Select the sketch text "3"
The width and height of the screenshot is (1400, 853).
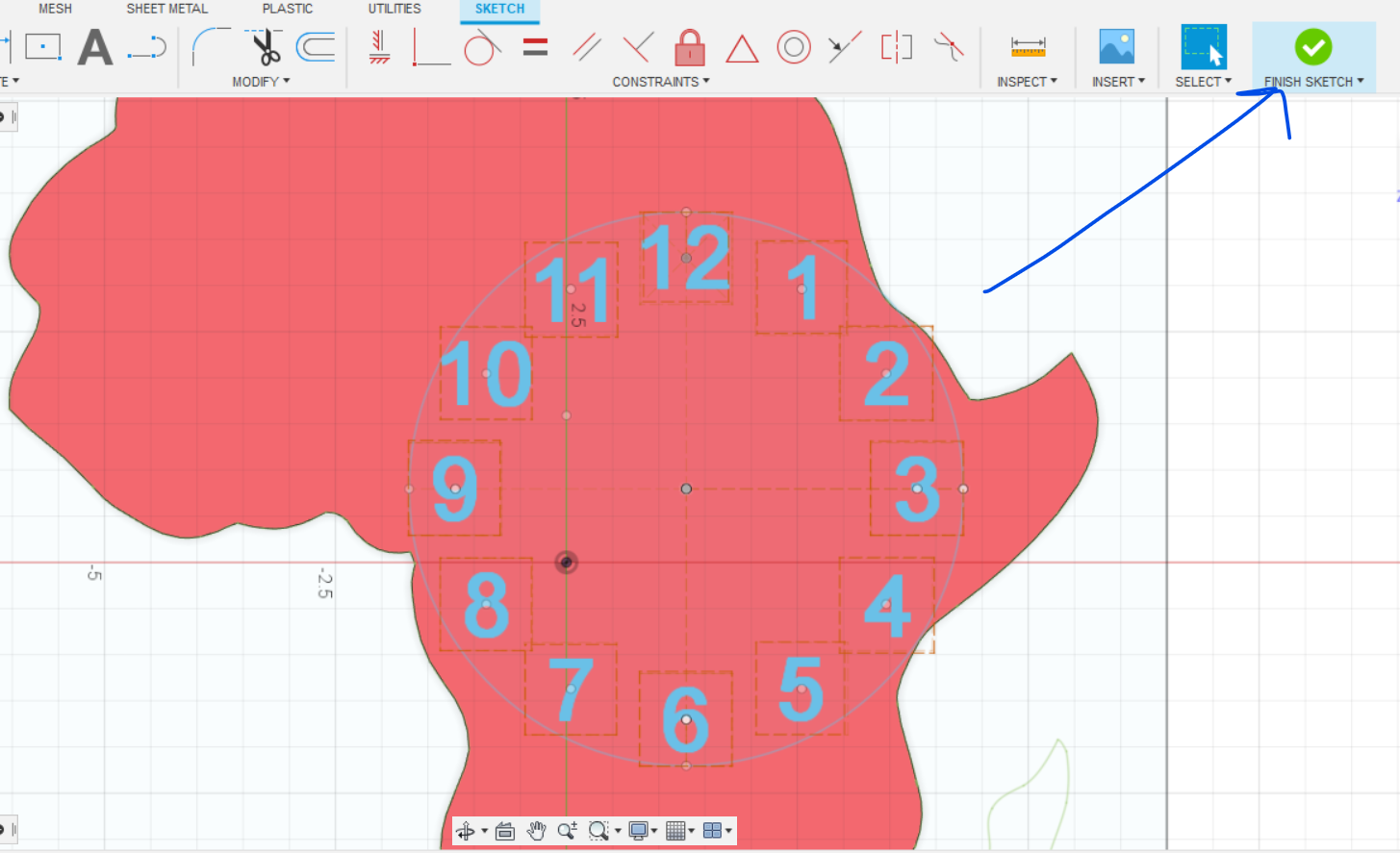(x=917, y=489)
